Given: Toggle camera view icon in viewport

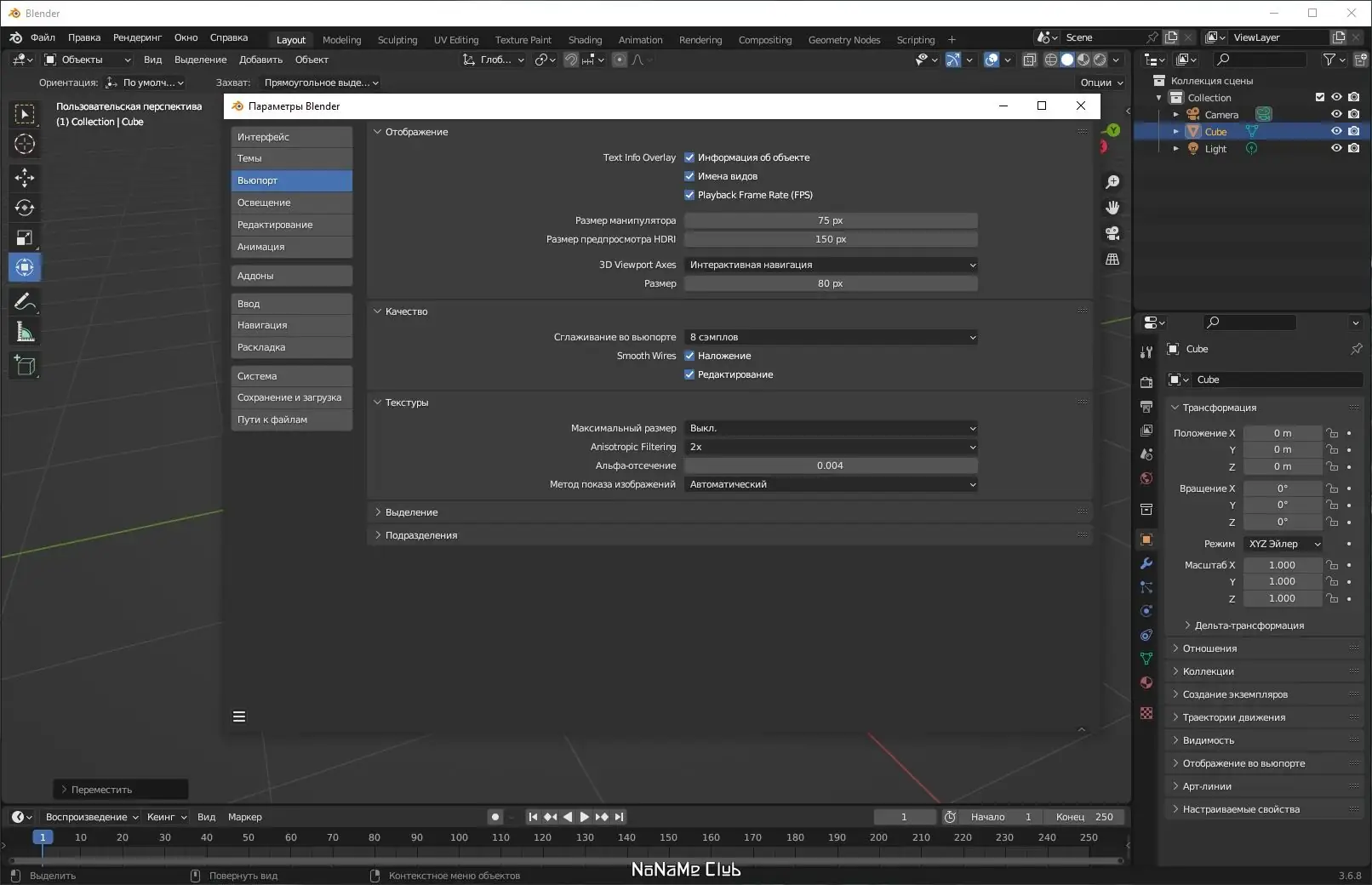Looking at the screenshot, I should pyautogui.click(x=1112, y=233).
